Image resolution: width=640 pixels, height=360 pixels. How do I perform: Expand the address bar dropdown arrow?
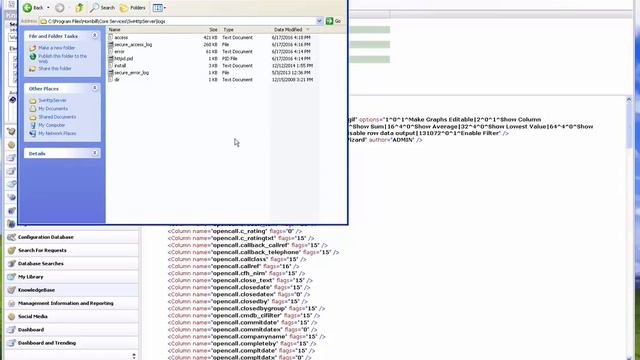pos(320,21)
